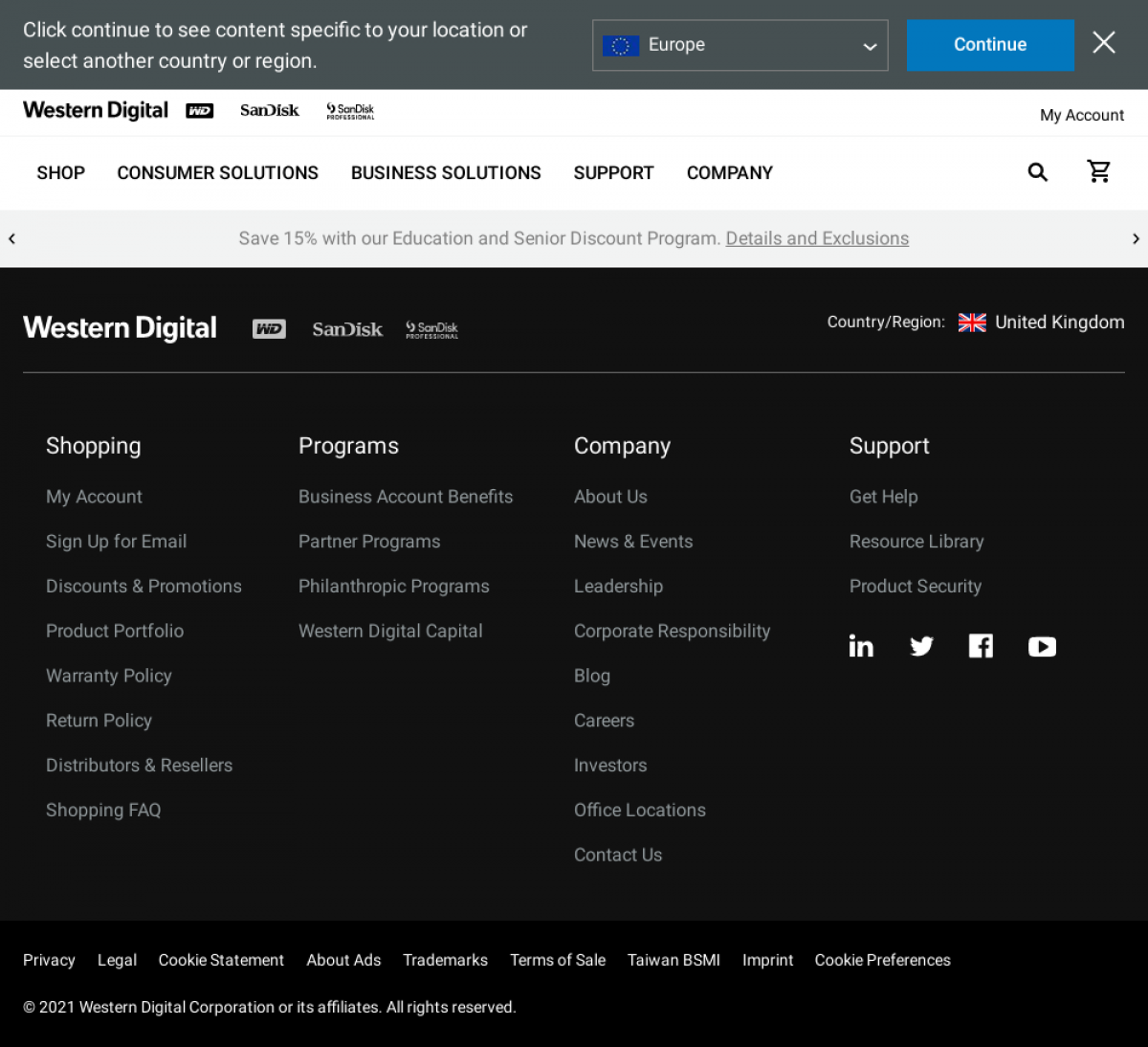This screenshot has width=1148, height=1047.
Task: Open the CONSUMER SOLUTIONS menu
Action: point(218,173)
